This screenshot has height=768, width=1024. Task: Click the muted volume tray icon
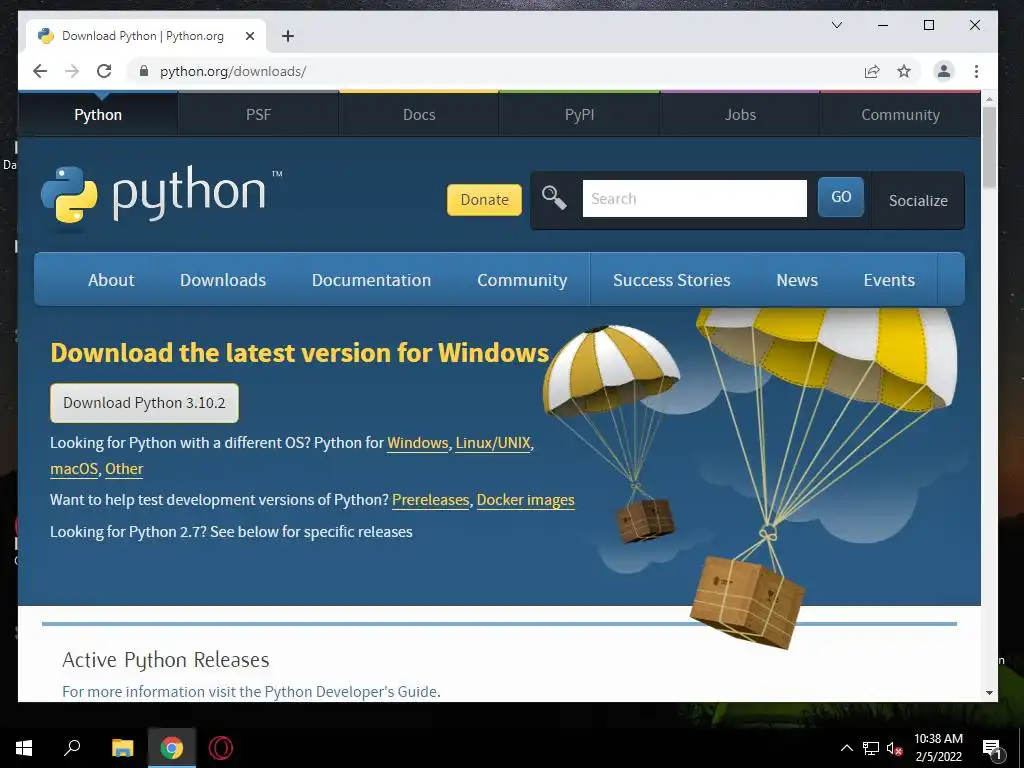[x=894, y=748]
